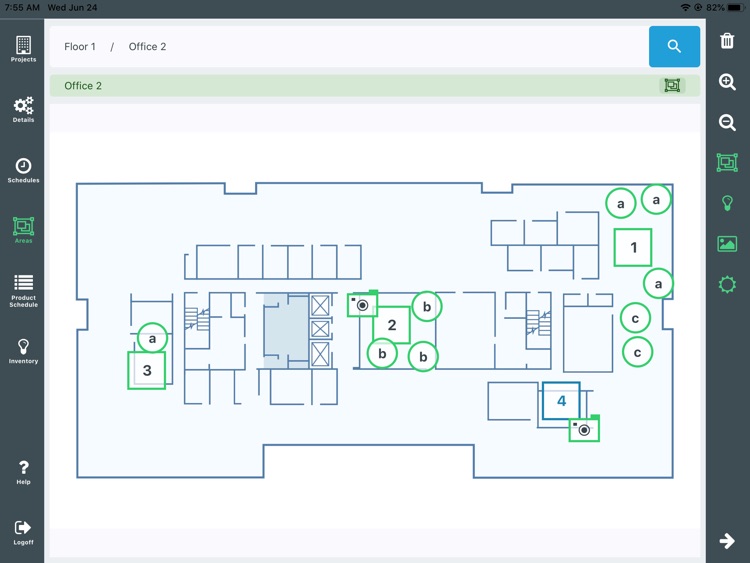Click the Wi-Fi status icon
Viewport: 750px width, 563px height.
[x=685, y=8]
